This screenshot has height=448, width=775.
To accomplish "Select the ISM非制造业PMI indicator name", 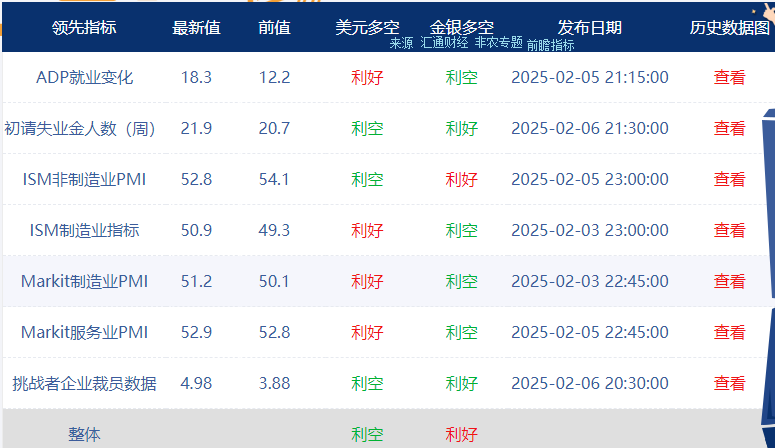I will [x=85, y=179].
